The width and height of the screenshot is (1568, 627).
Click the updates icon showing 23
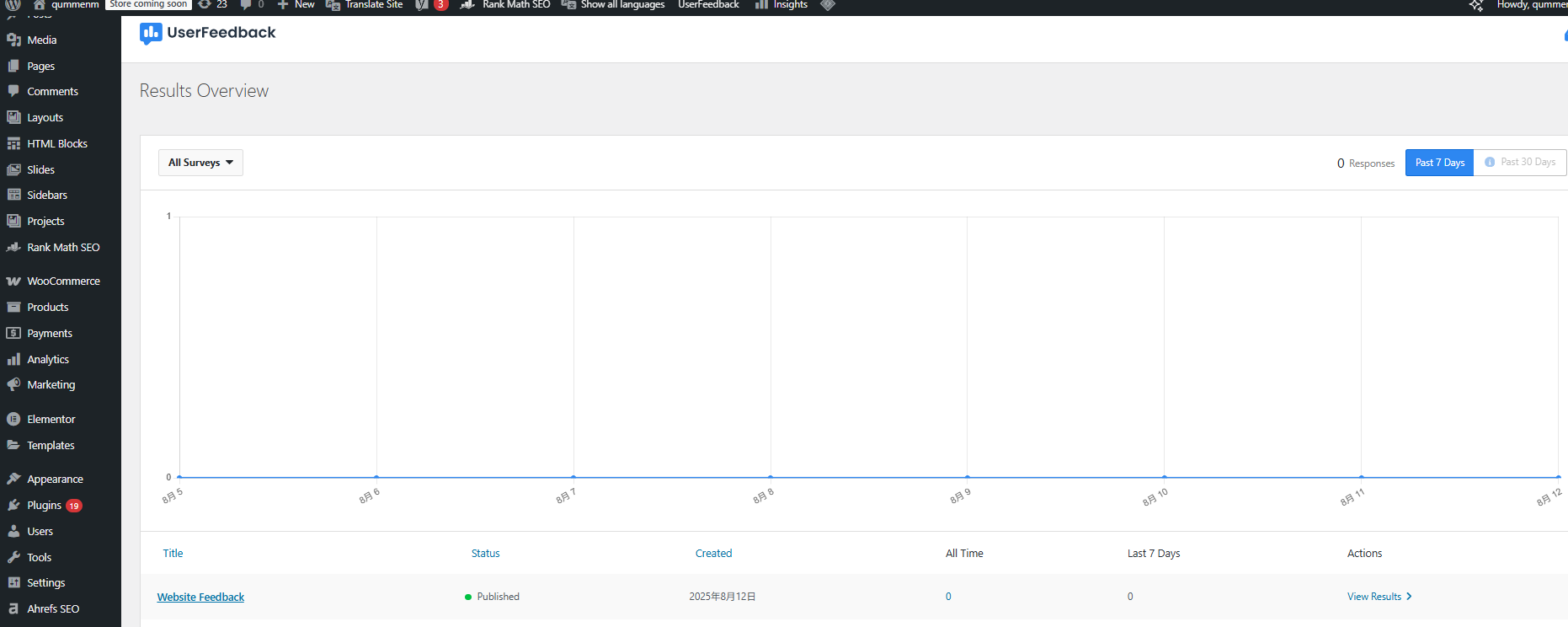(x=205, y=5)
